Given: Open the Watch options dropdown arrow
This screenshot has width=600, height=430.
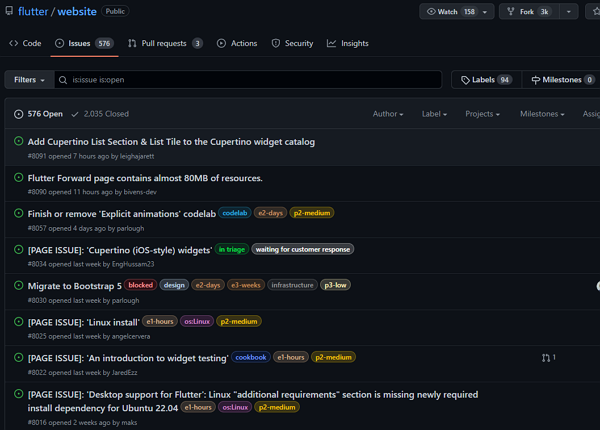Looking at the screenshot, I should tap(485, 12).
